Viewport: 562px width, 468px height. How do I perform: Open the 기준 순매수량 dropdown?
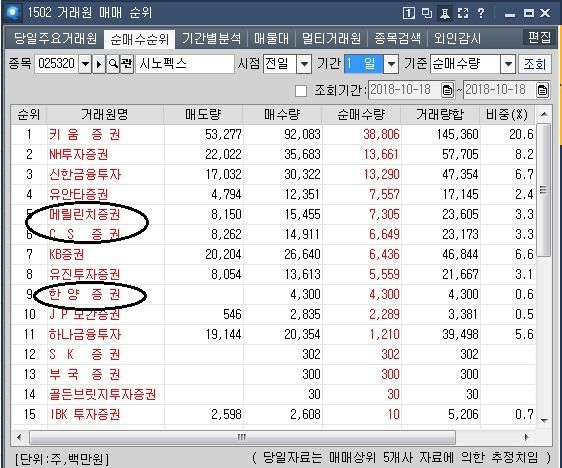click(508, 64)
